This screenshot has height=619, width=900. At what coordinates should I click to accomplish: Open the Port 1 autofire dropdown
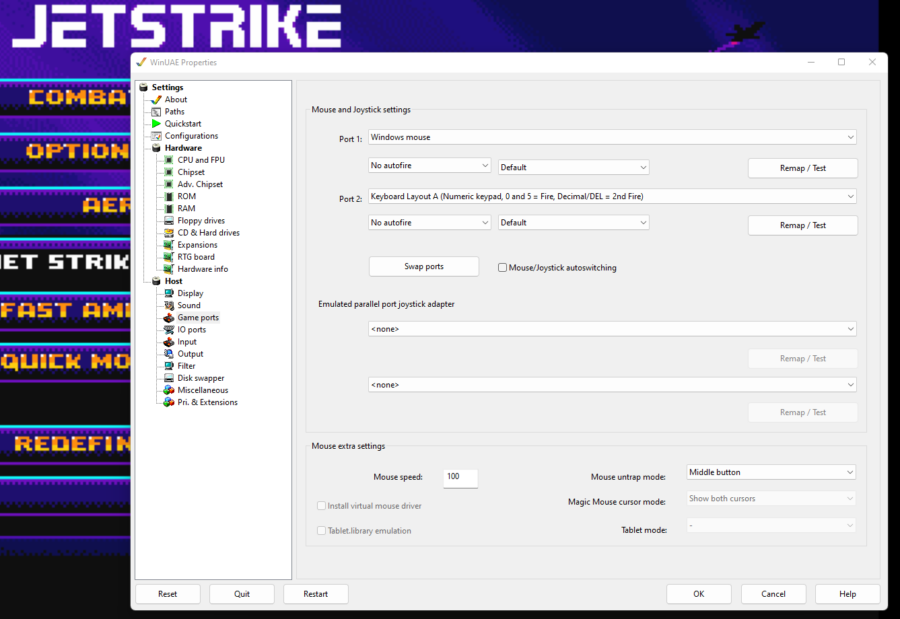(x=429, y=165)
